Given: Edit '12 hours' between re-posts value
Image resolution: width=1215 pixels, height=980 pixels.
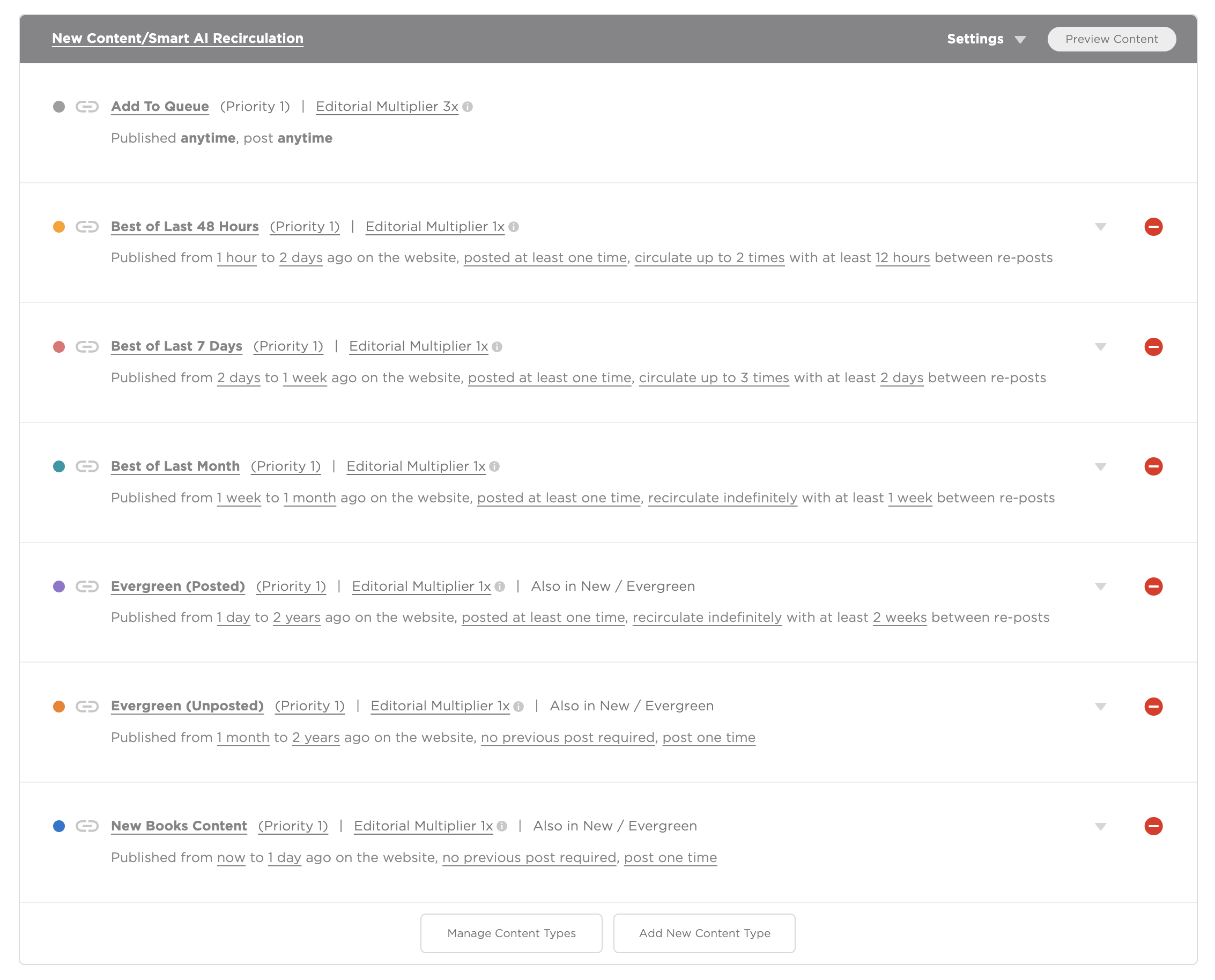Looking at the screenshot, I should [x=903, y=258].
